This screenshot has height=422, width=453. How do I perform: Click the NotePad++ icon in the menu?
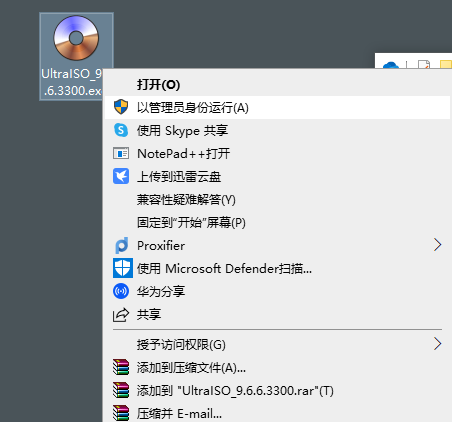click(121, 153)
